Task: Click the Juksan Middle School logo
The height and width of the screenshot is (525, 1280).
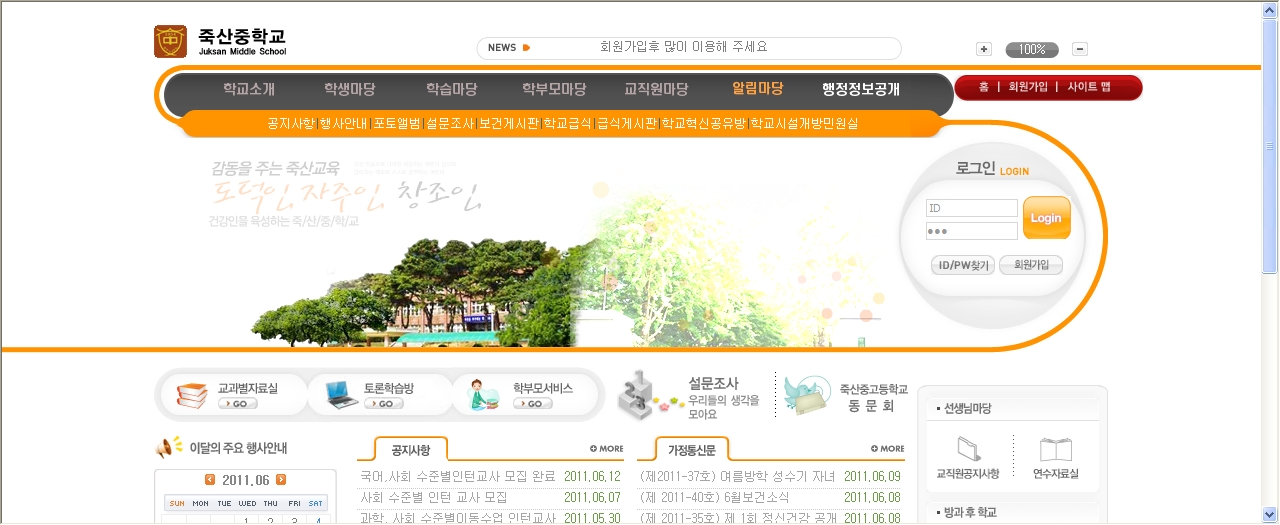Action: pos(170,42)
